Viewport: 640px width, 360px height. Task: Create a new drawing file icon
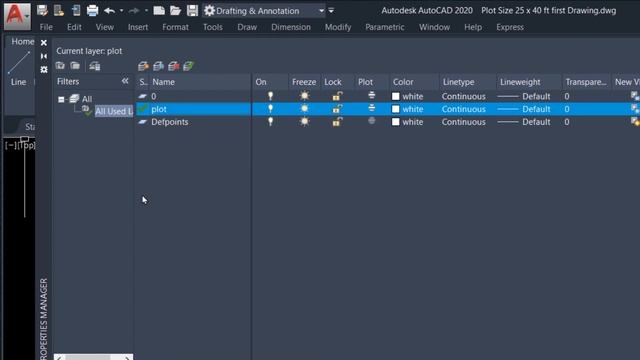[159, 11]
